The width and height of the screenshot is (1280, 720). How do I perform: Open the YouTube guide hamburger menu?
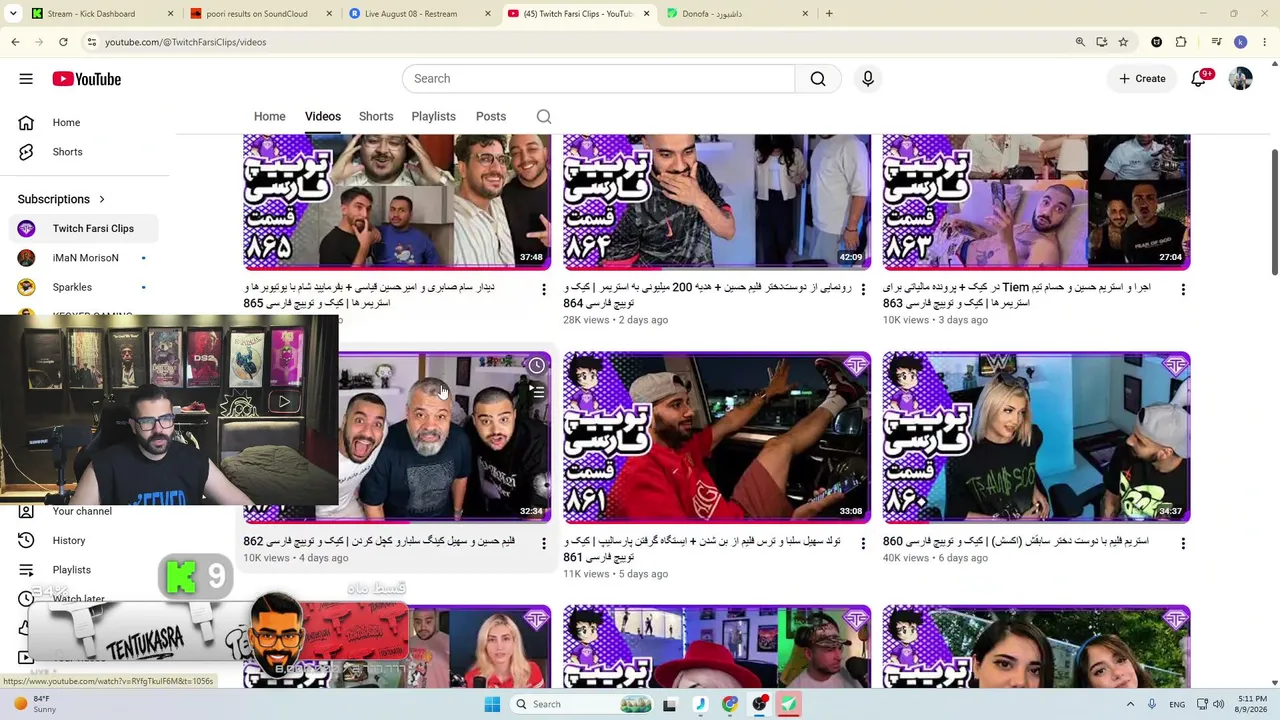click(26, 79)
